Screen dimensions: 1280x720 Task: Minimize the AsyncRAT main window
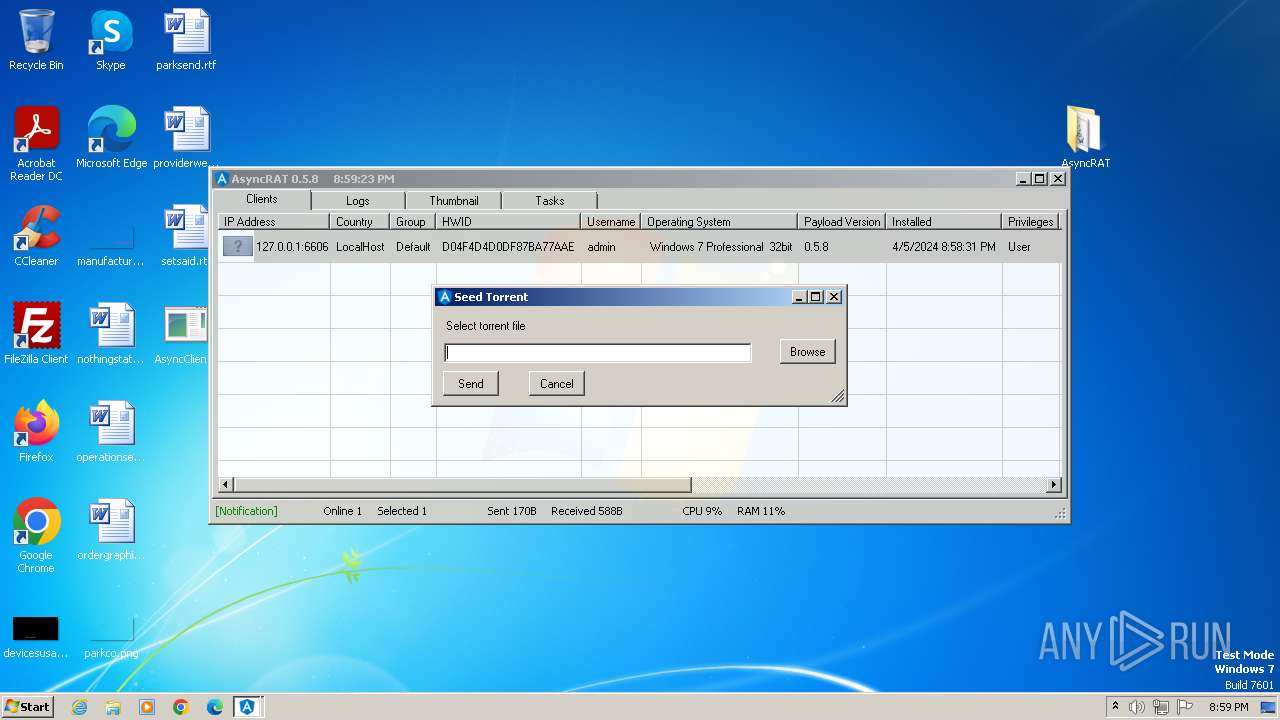click(x=1023, y=179)
